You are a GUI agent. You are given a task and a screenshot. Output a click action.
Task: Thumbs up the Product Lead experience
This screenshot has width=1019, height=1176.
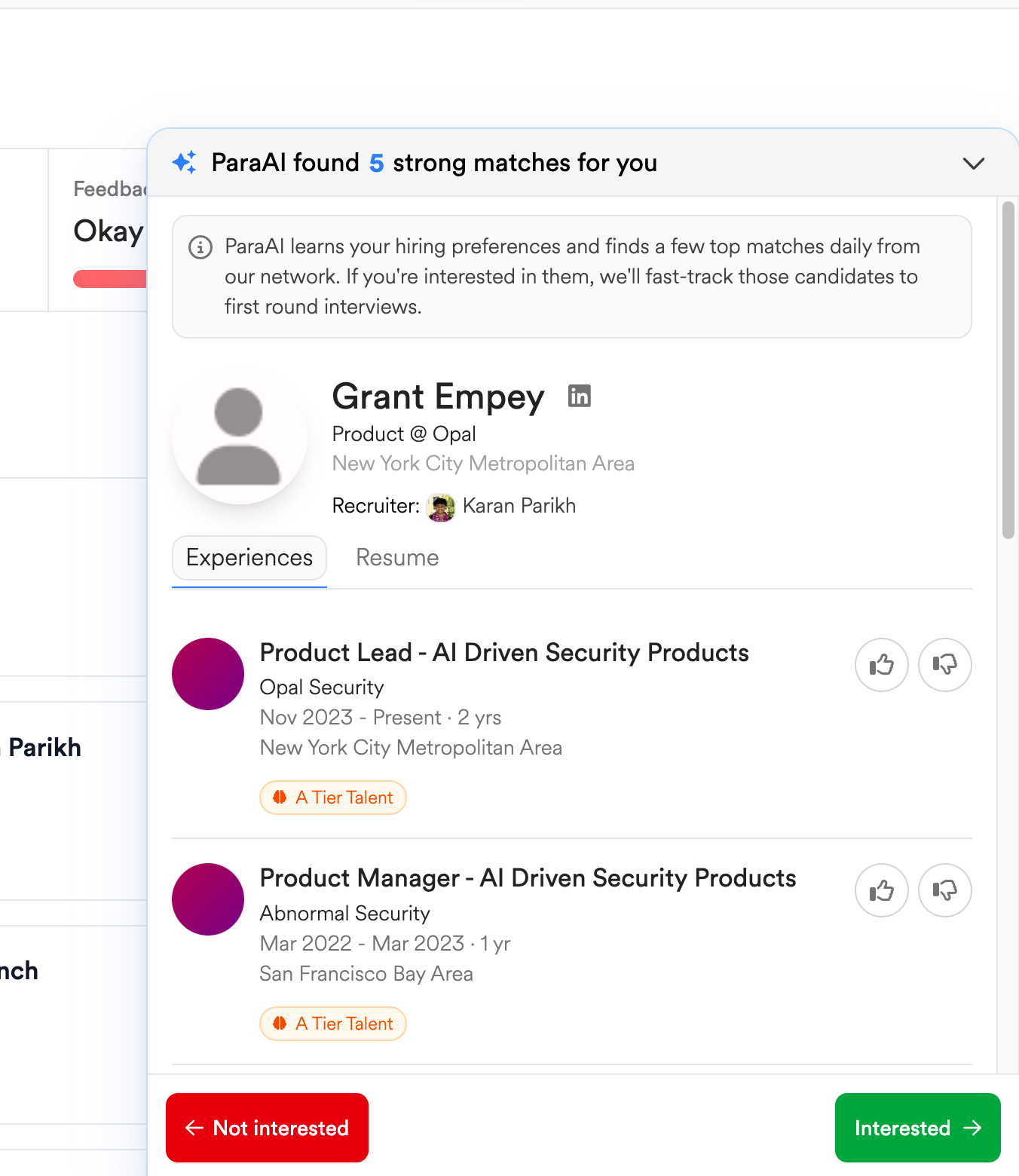click(x=882, y=665)
